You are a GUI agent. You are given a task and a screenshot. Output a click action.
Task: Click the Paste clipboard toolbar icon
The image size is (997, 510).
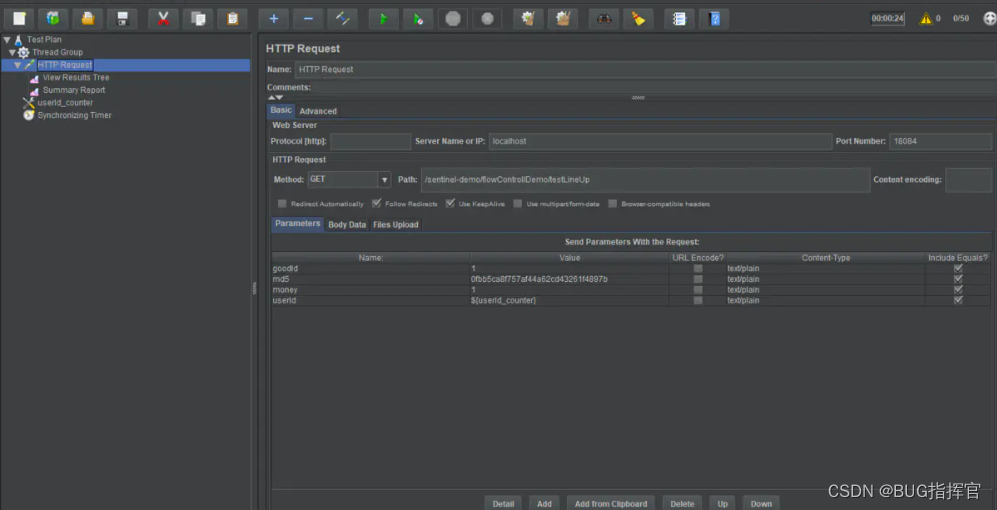point(232,18)
